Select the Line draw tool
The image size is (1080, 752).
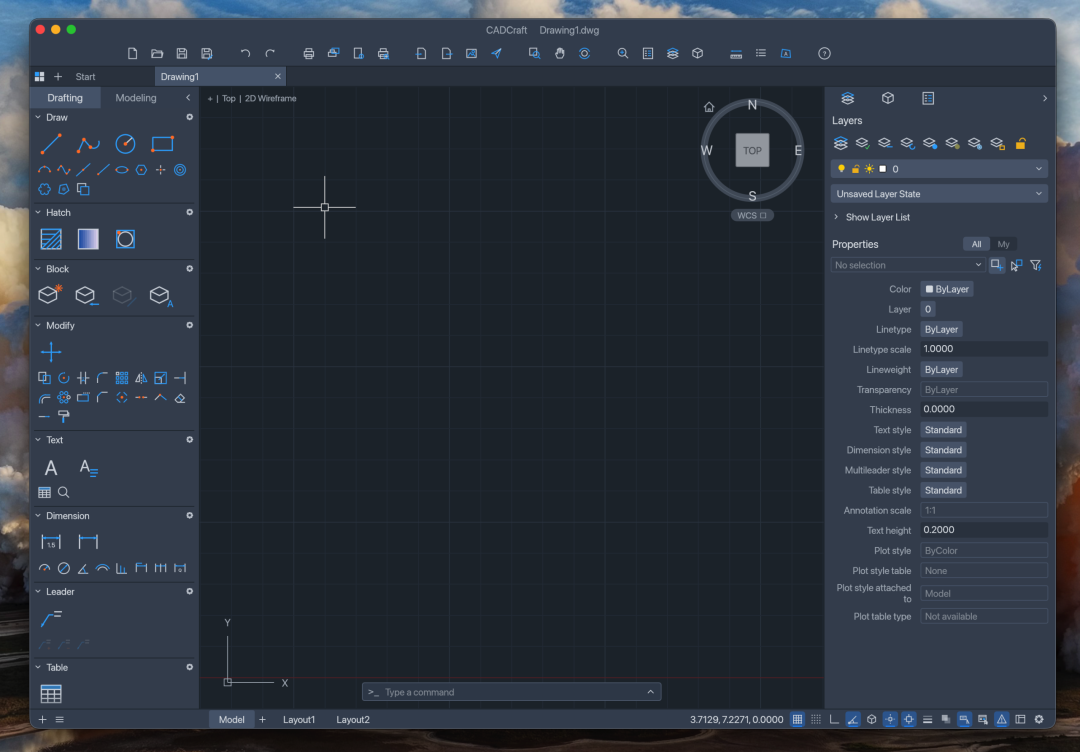point(51,144)
